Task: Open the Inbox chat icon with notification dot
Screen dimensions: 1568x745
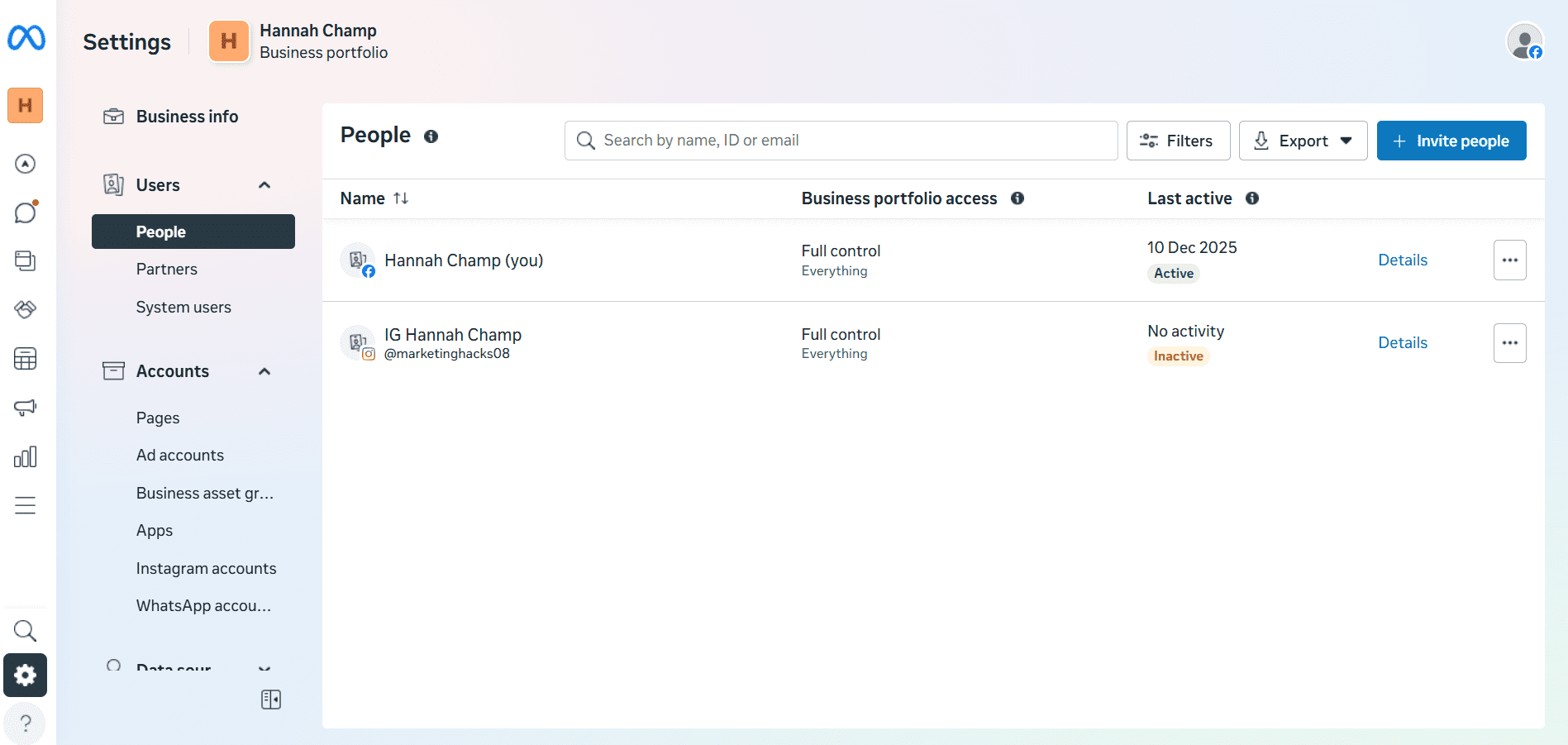Action: [x=25, y=213]
